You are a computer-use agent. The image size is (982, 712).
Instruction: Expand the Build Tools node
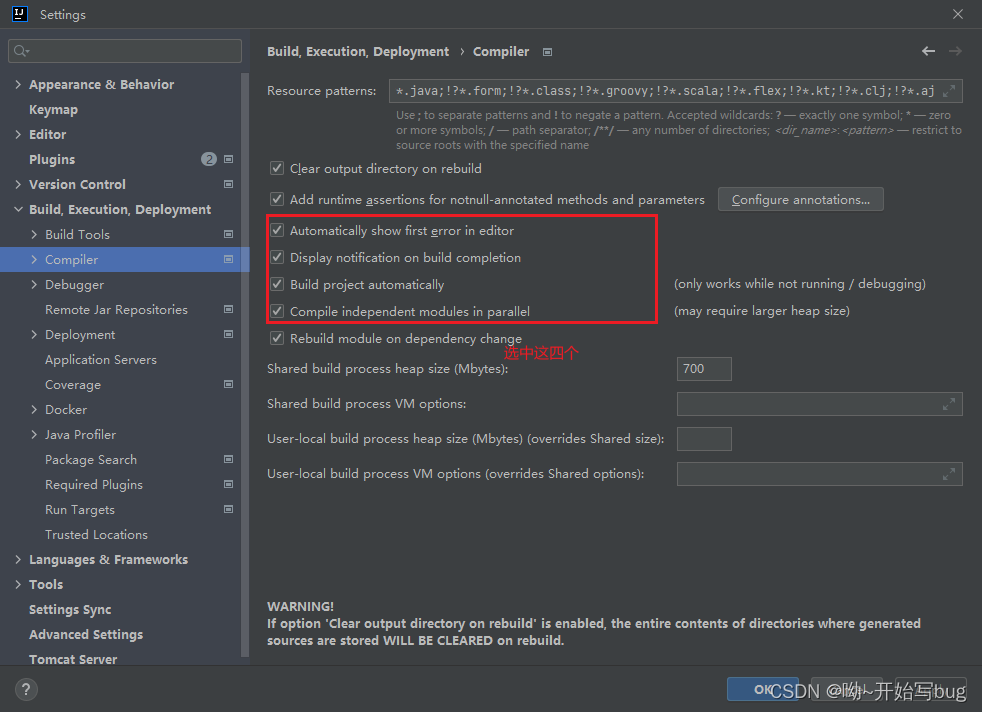(34, 234)
